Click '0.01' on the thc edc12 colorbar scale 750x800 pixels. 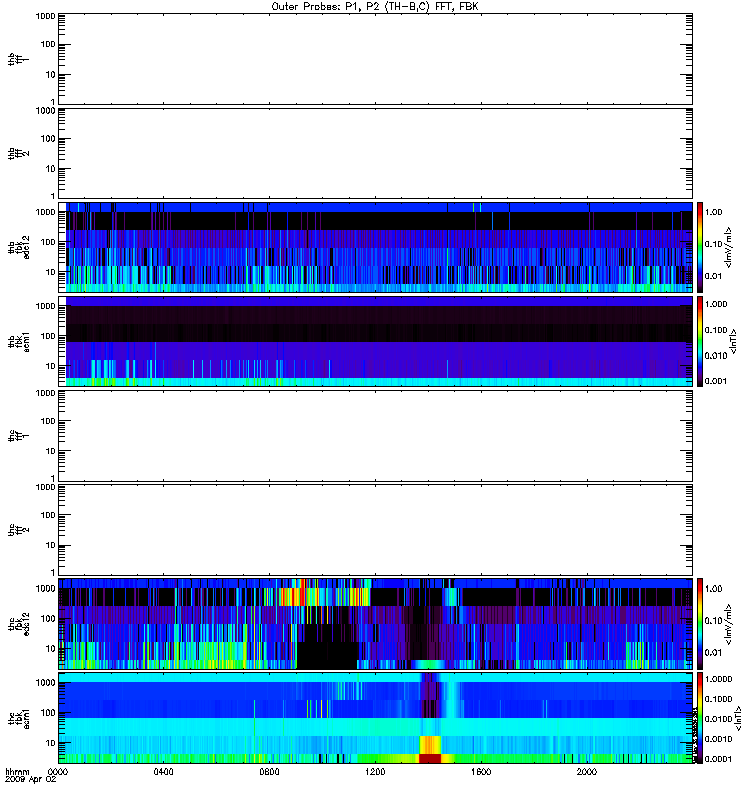tap(713, 653)
